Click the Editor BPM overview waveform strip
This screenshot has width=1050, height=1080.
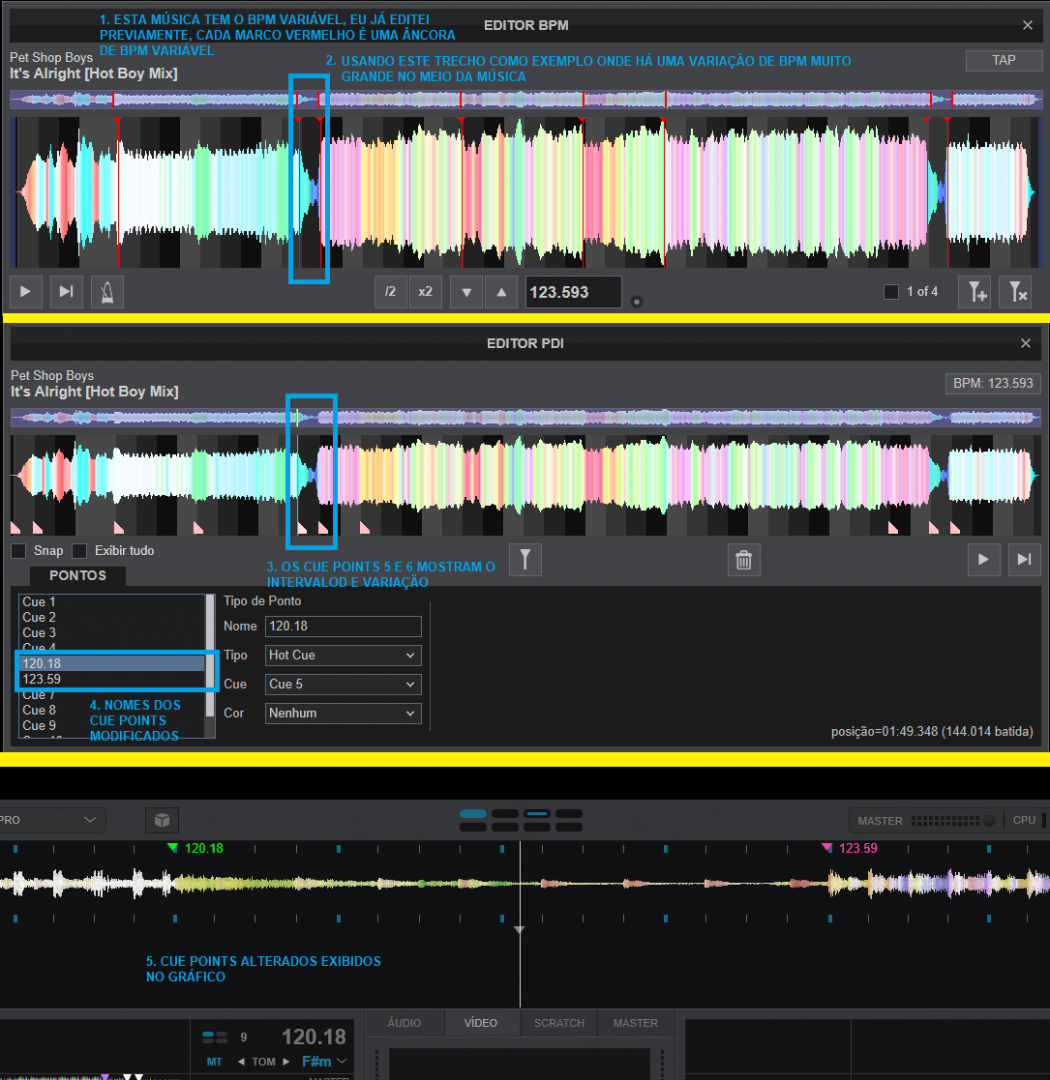click(x=525, y=100)
